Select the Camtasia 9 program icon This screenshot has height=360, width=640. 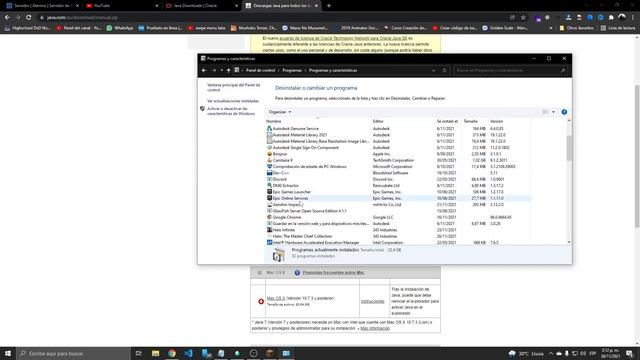point(269,160)
